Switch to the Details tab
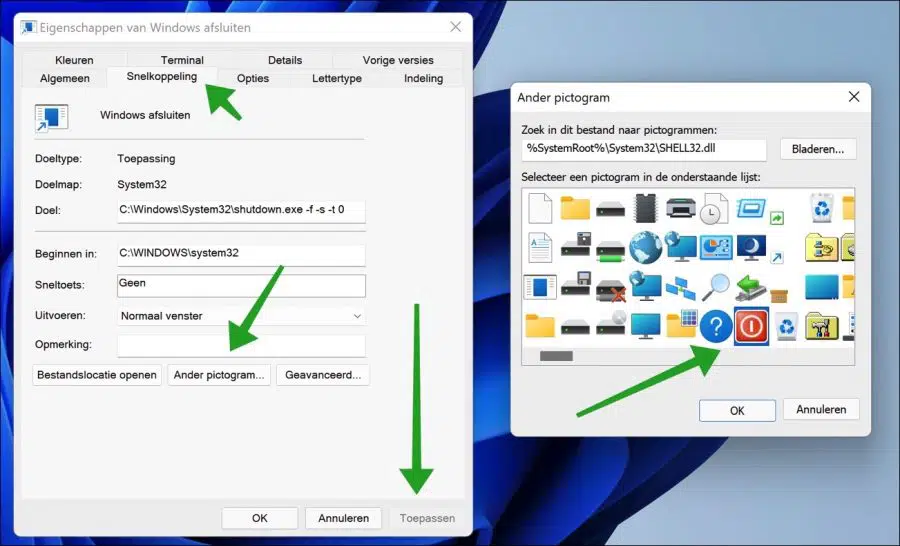Screen dimensions: 900x546 pyautogui.click(x=285, y=60)
